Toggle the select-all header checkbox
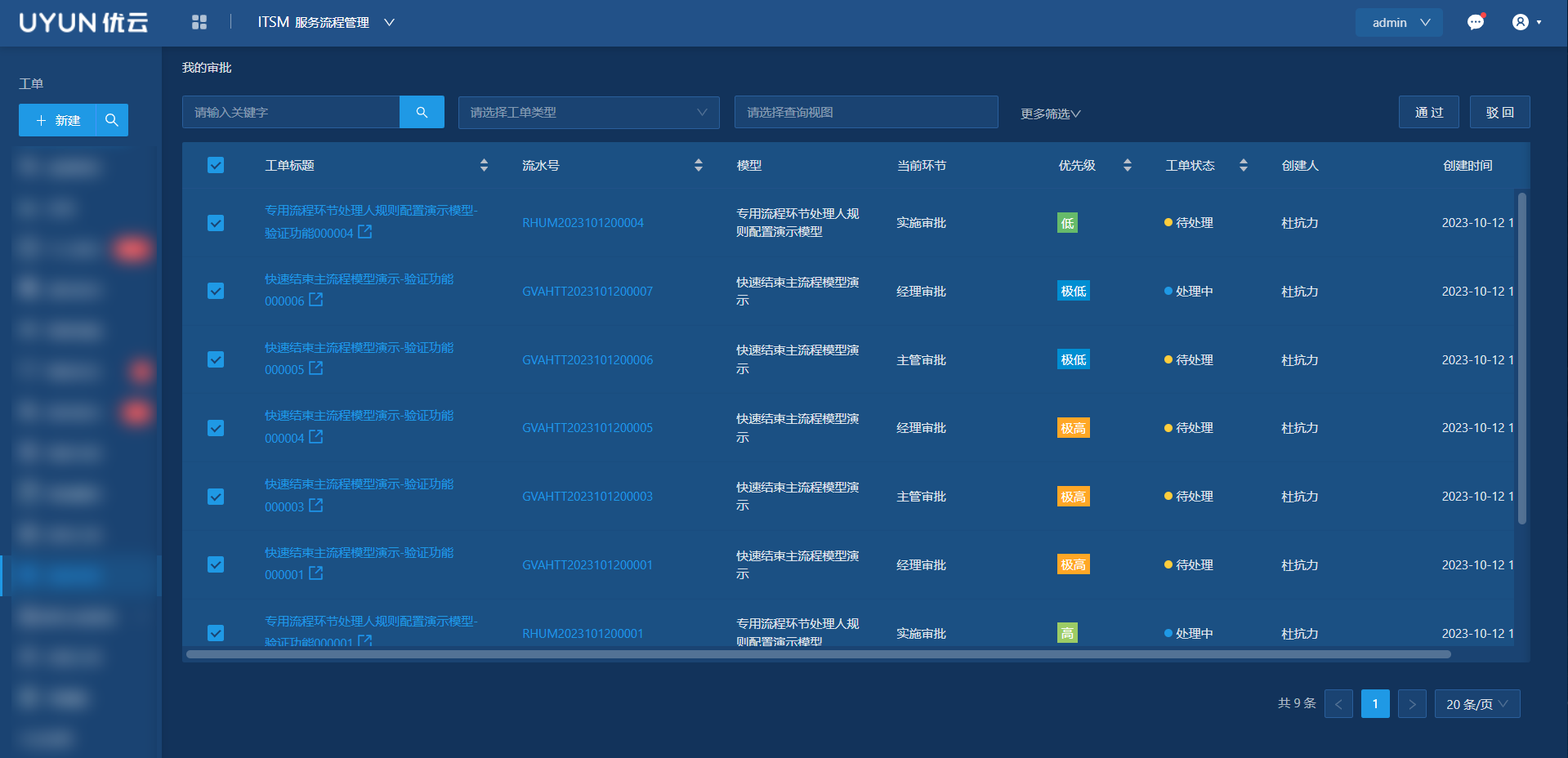Image resolution: width=1568 pixels, height=758 pixels. (x=216, y=165)
